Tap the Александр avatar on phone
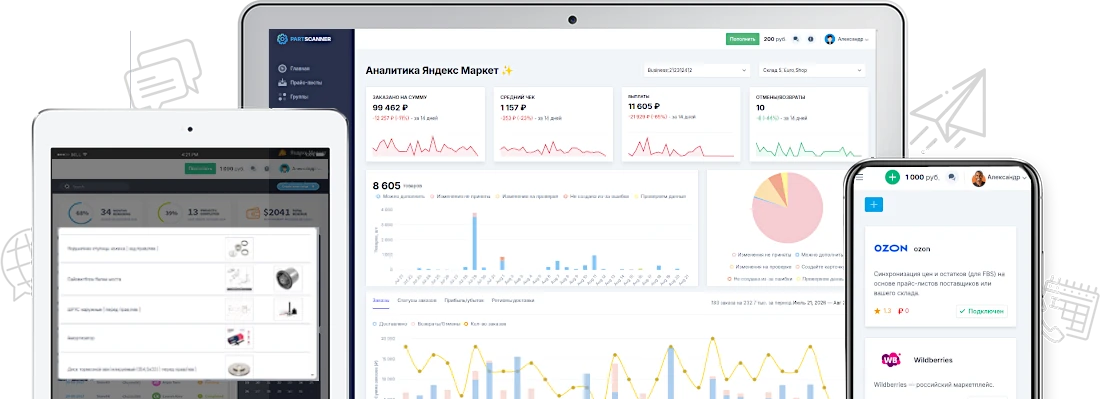The height and width of the screenshot is (399, 1100). click(x=978, y=178)
